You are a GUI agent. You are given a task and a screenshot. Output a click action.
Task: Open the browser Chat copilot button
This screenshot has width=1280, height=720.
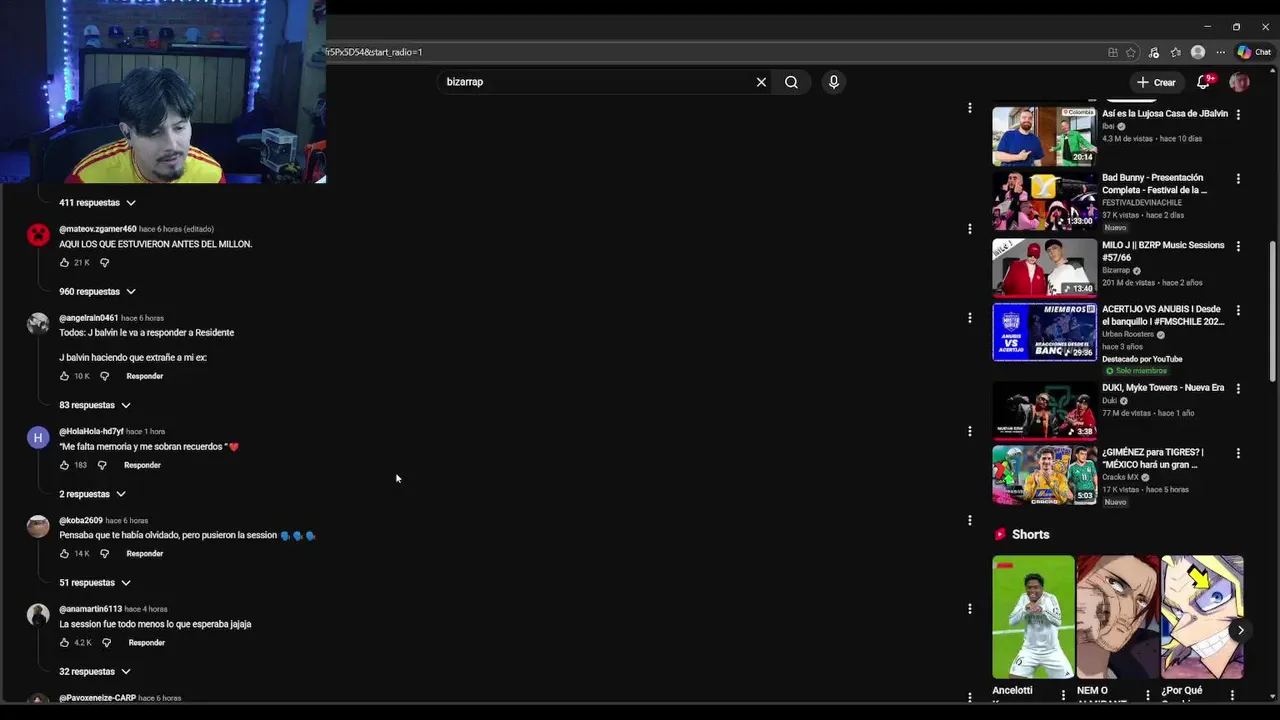click(1254, 52)
